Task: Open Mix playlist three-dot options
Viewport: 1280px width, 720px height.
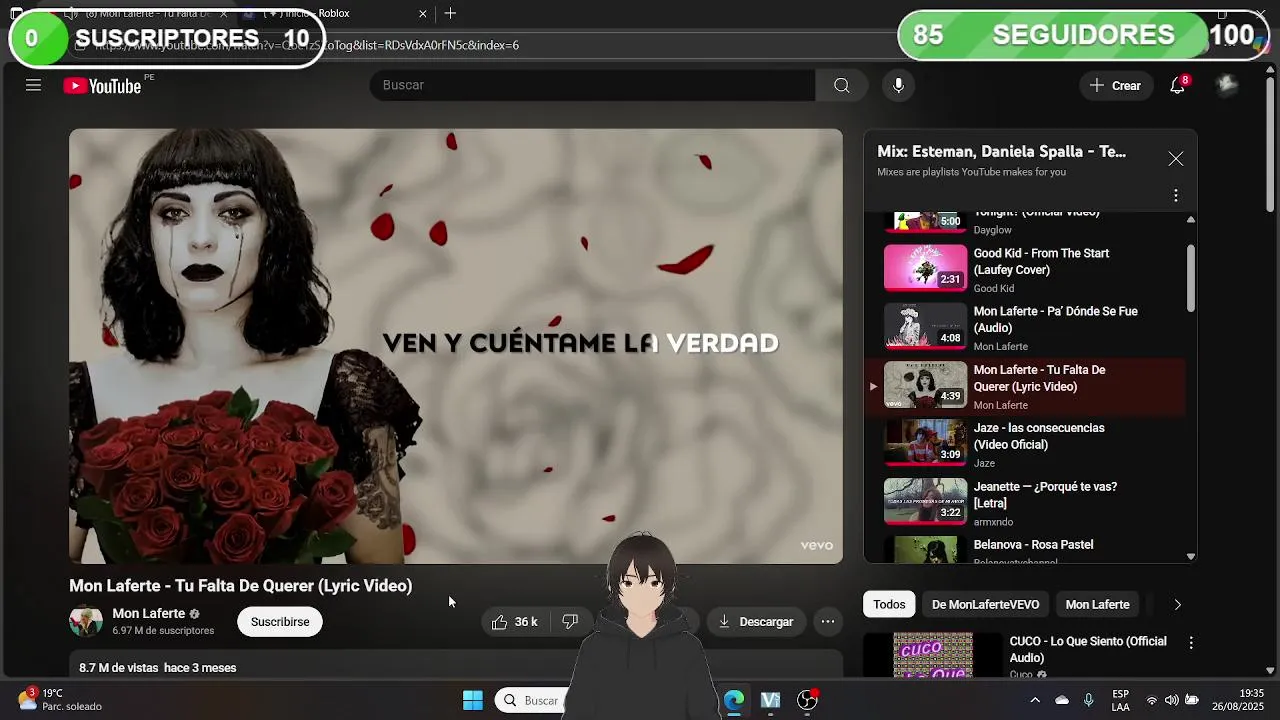Action: point(1176,195)
